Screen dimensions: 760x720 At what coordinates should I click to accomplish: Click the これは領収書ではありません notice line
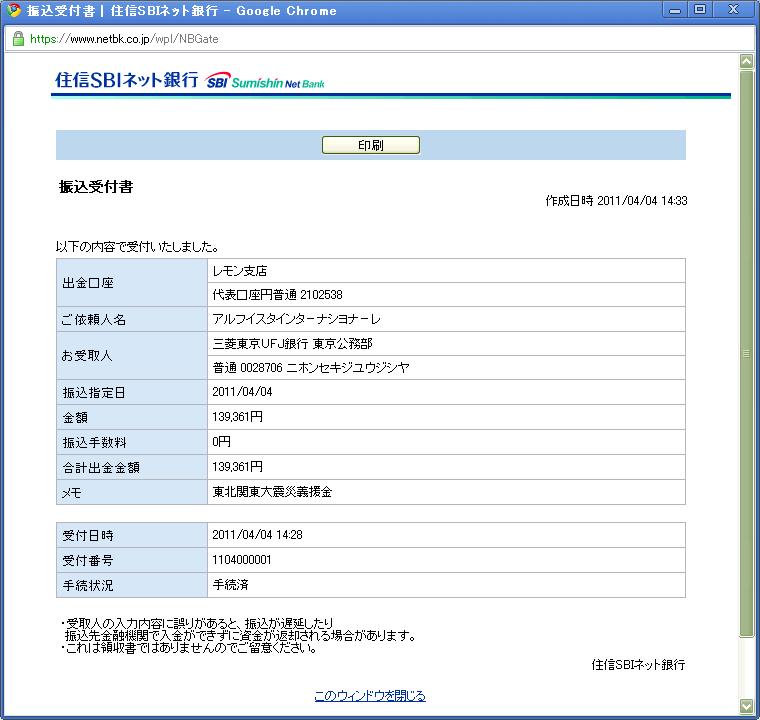pos(189,648)
